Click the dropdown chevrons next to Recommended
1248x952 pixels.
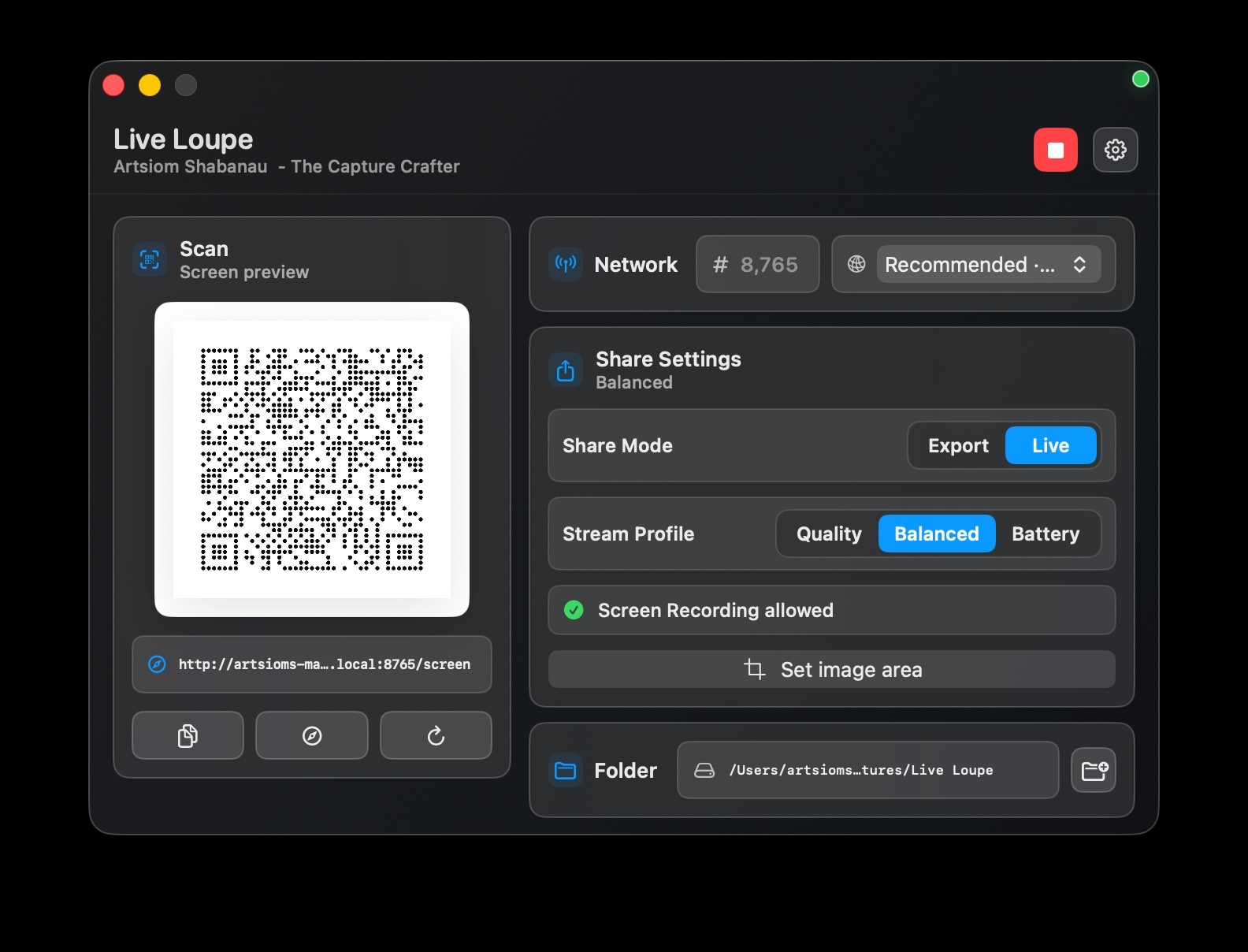coord(1079,264)
